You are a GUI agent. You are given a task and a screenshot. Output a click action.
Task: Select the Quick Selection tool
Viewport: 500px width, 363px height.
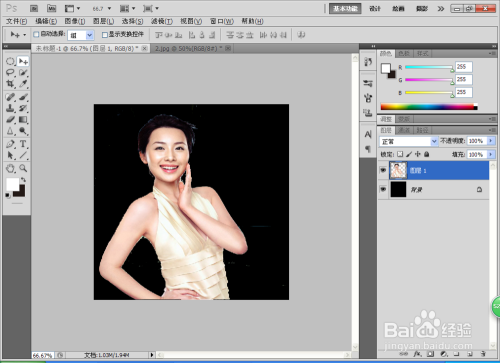pos(23,72)
